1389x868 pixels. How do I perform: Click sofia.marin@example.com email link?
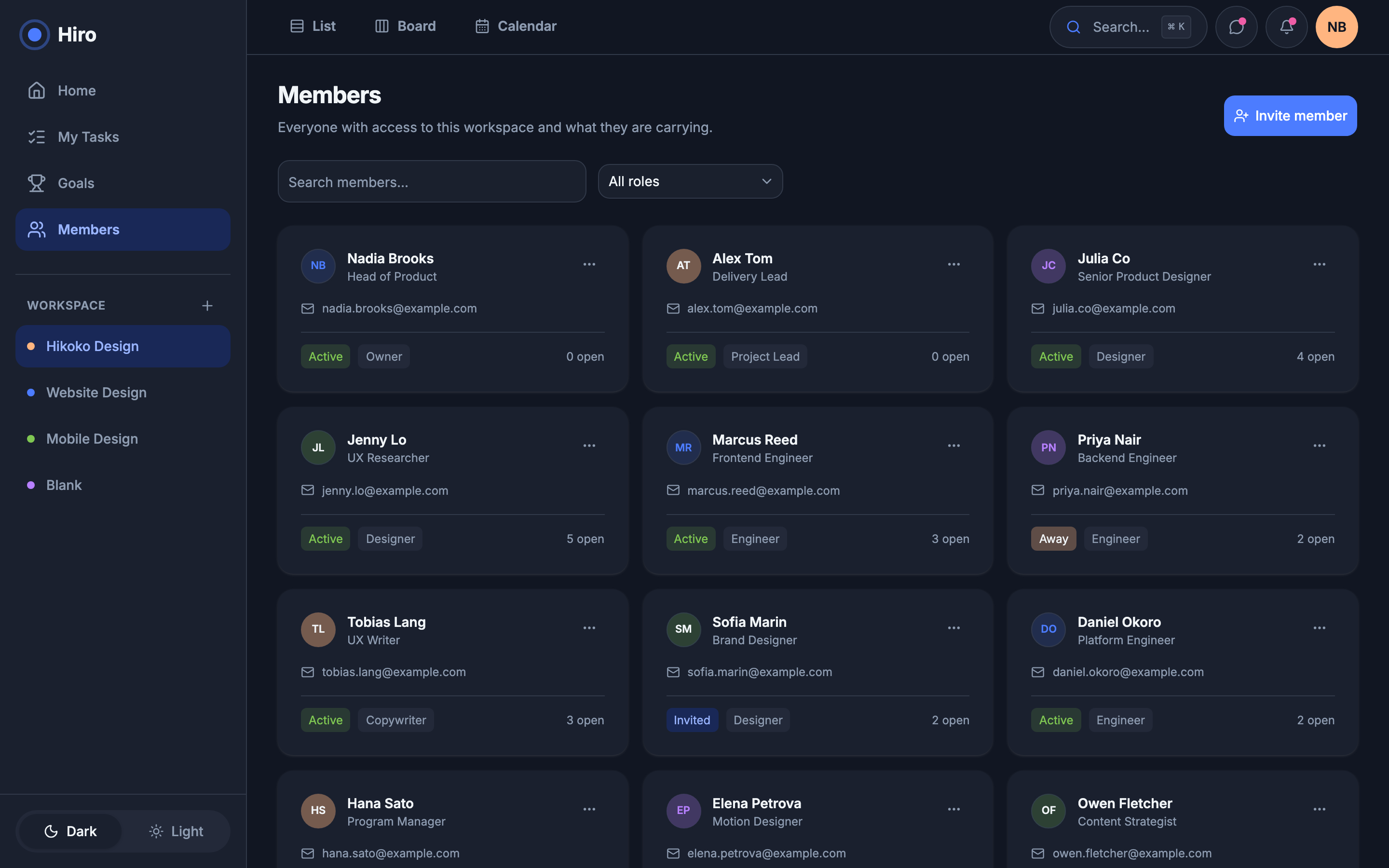(759, 672)
